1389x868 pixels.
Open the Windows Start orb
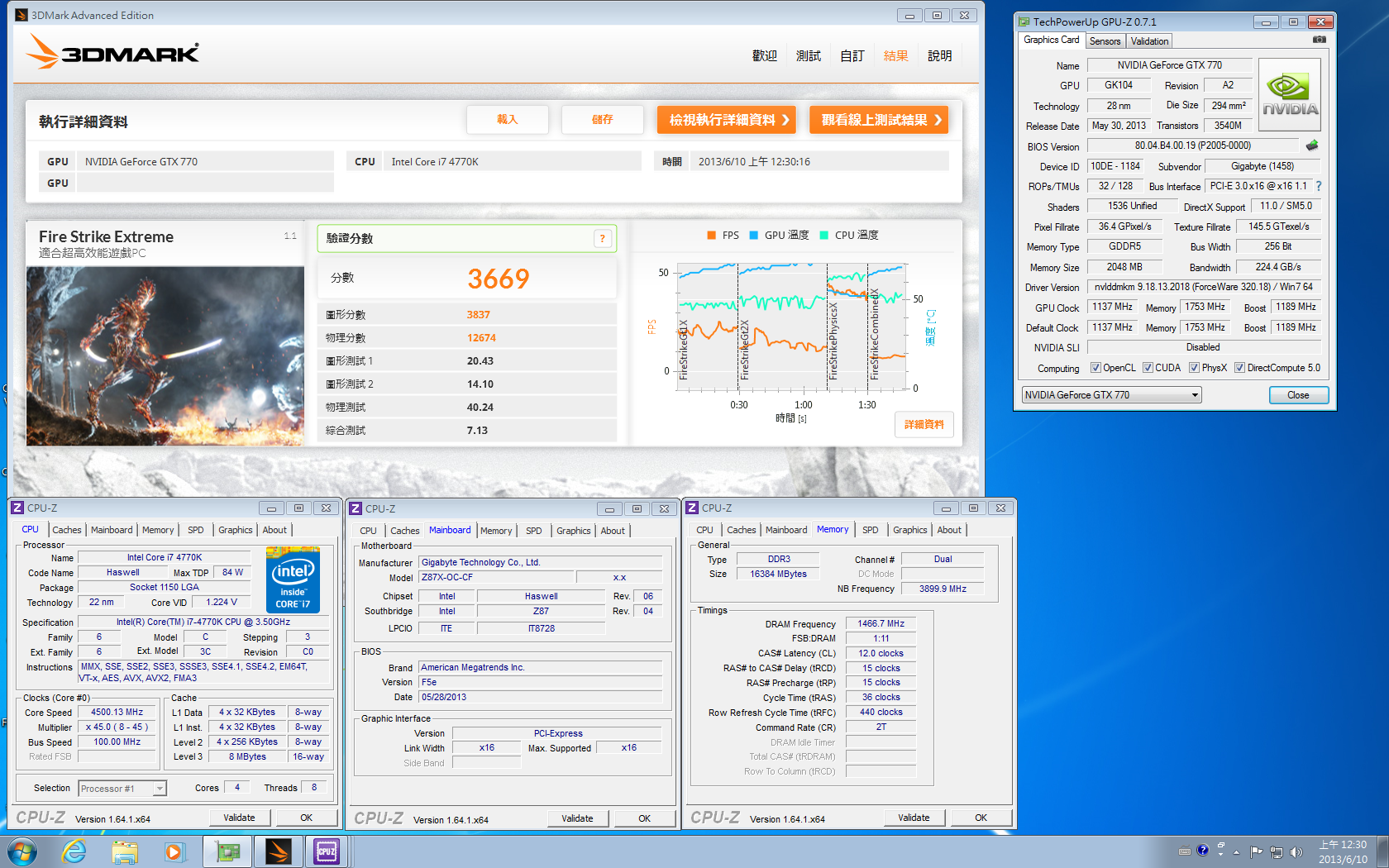(21, 851)
